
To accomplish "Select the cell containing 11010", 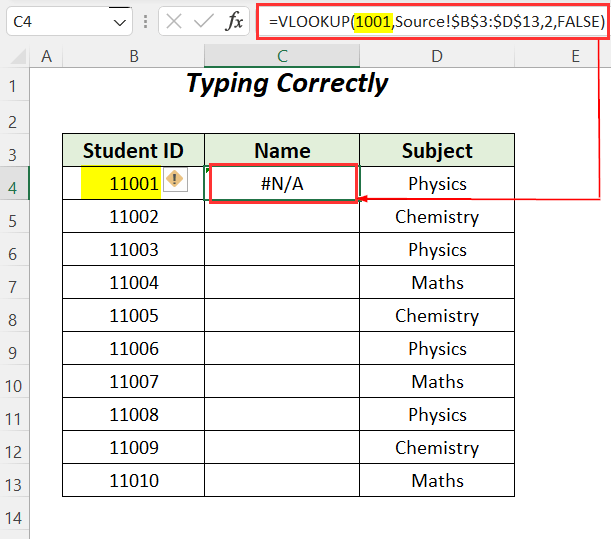I will click(133, 480).
